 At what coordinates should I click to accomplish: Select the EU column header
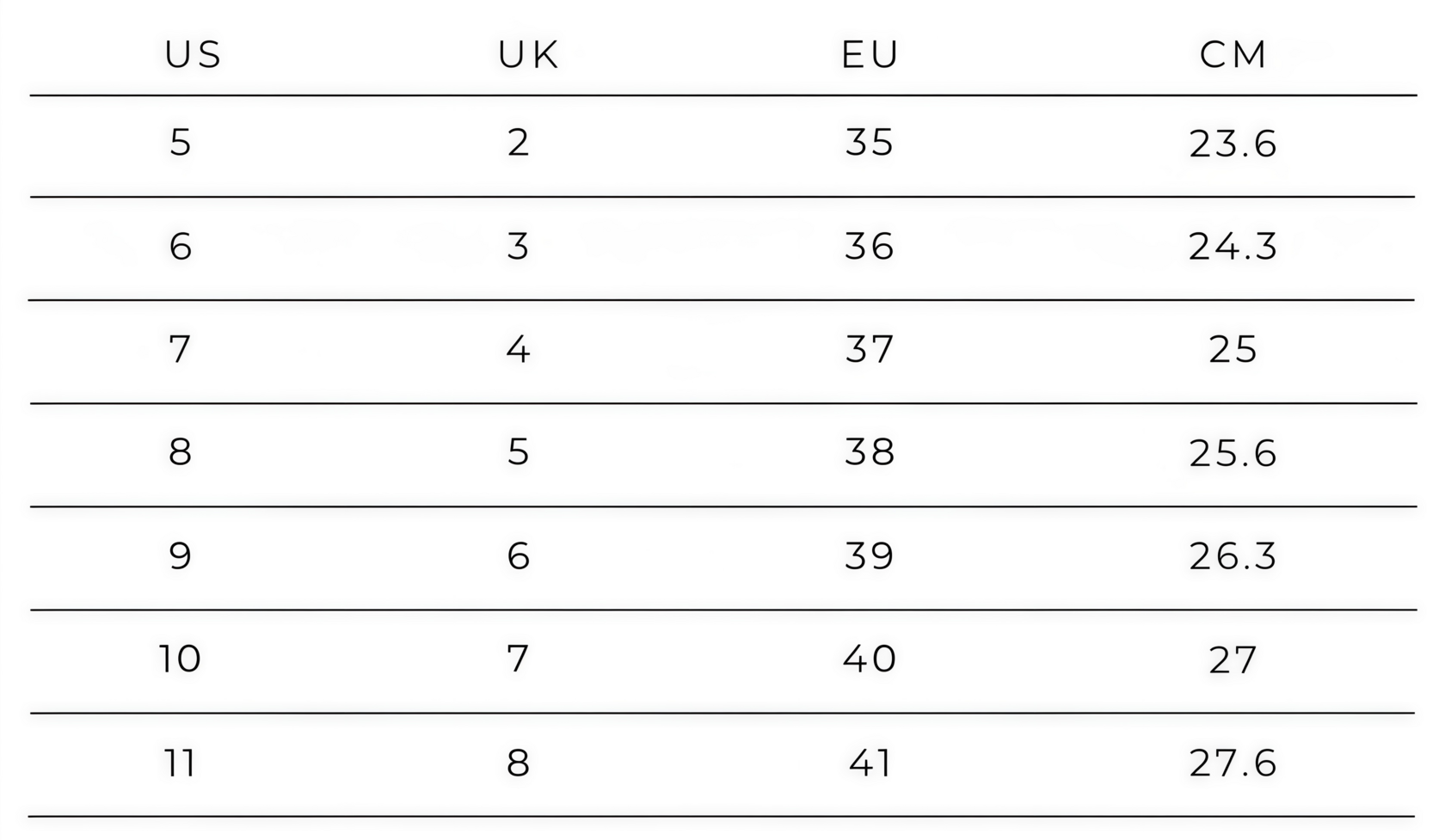click(870, 55)
